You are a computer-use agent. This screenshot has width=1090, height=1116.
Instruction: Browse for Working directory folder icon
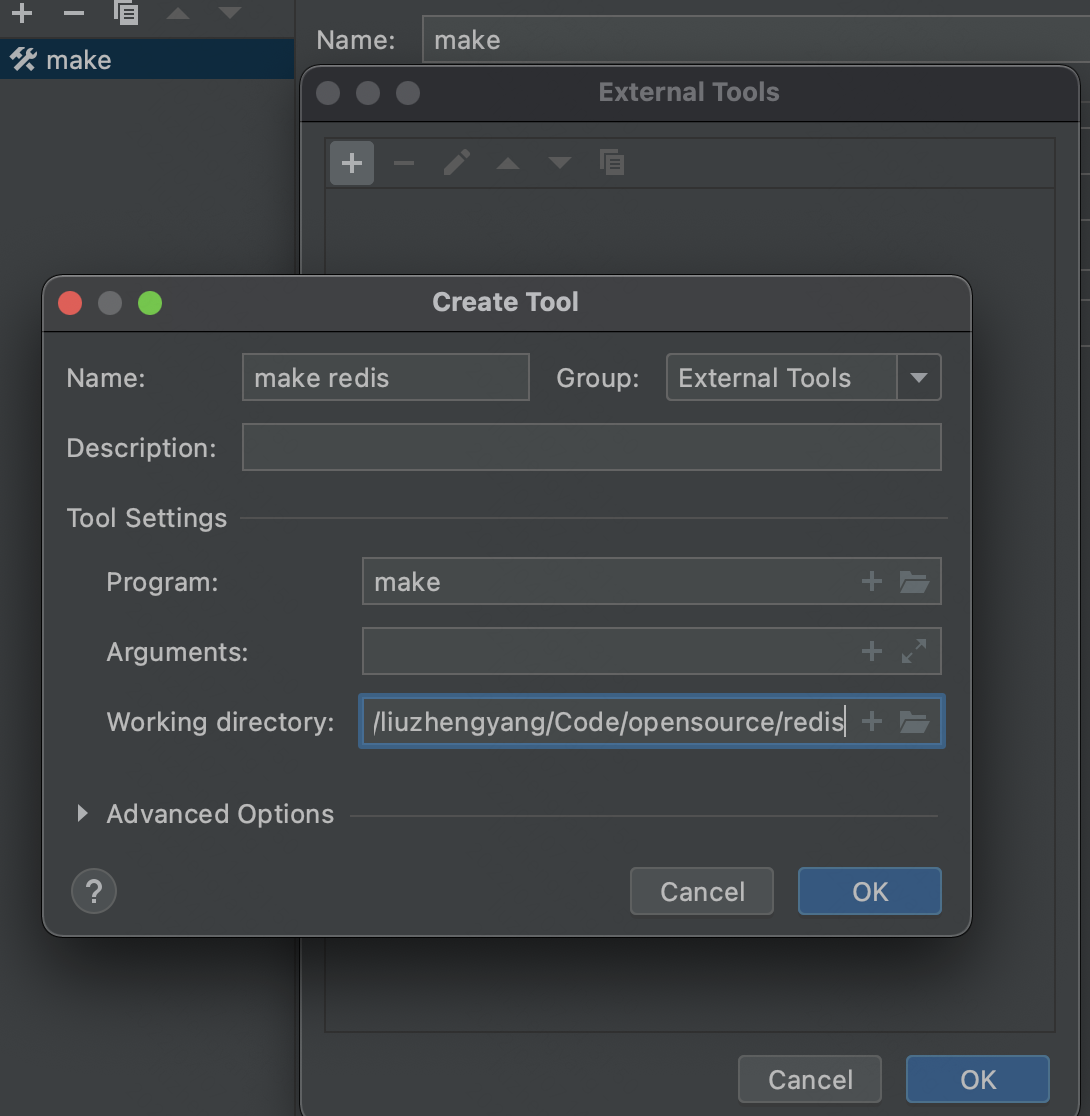pyautogui.click(x=914, y=722)
